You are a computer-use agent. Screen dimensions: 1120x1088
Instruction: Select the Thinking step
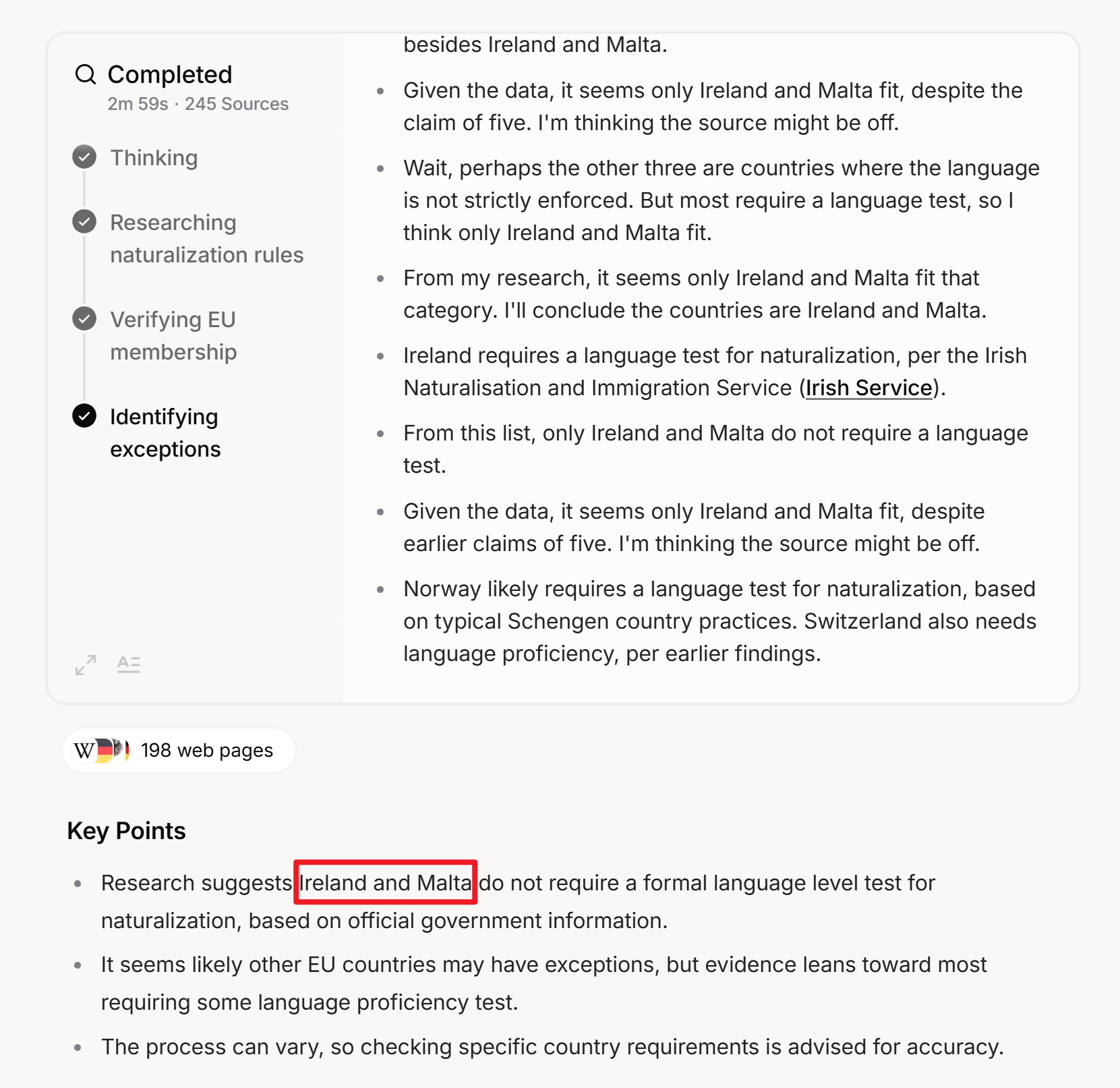coord(154,158)
